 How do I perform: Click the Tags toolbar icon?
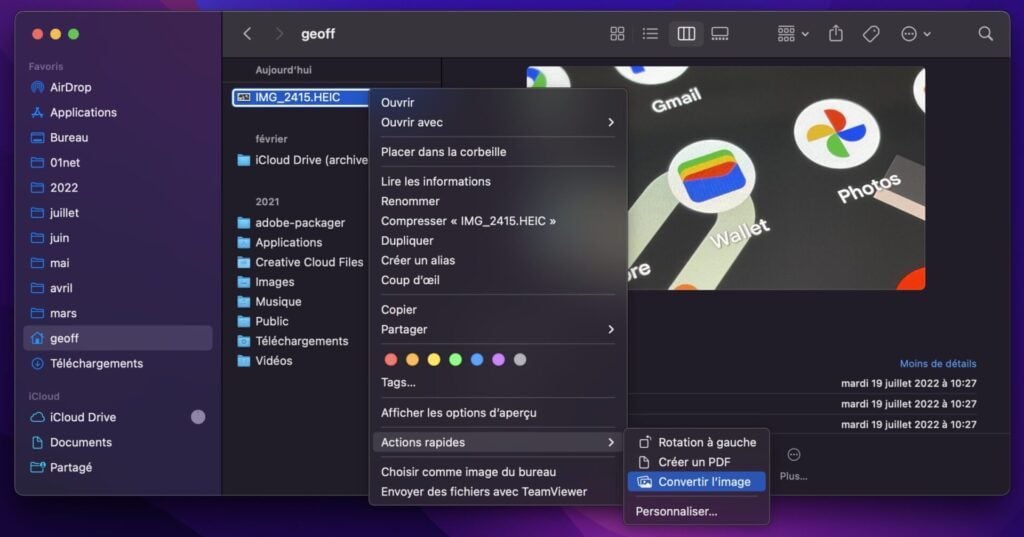871,34
